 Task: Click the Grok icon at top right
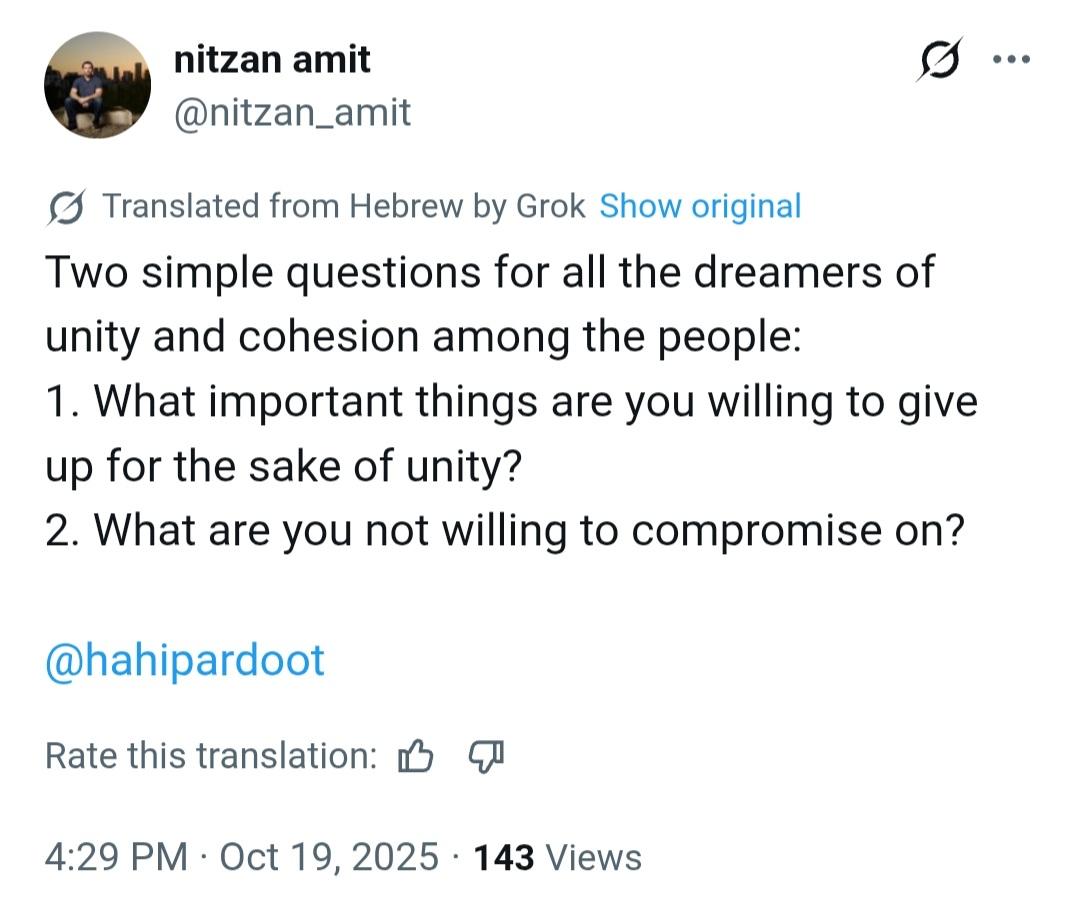pyautogui.click(x=940, y=59)
